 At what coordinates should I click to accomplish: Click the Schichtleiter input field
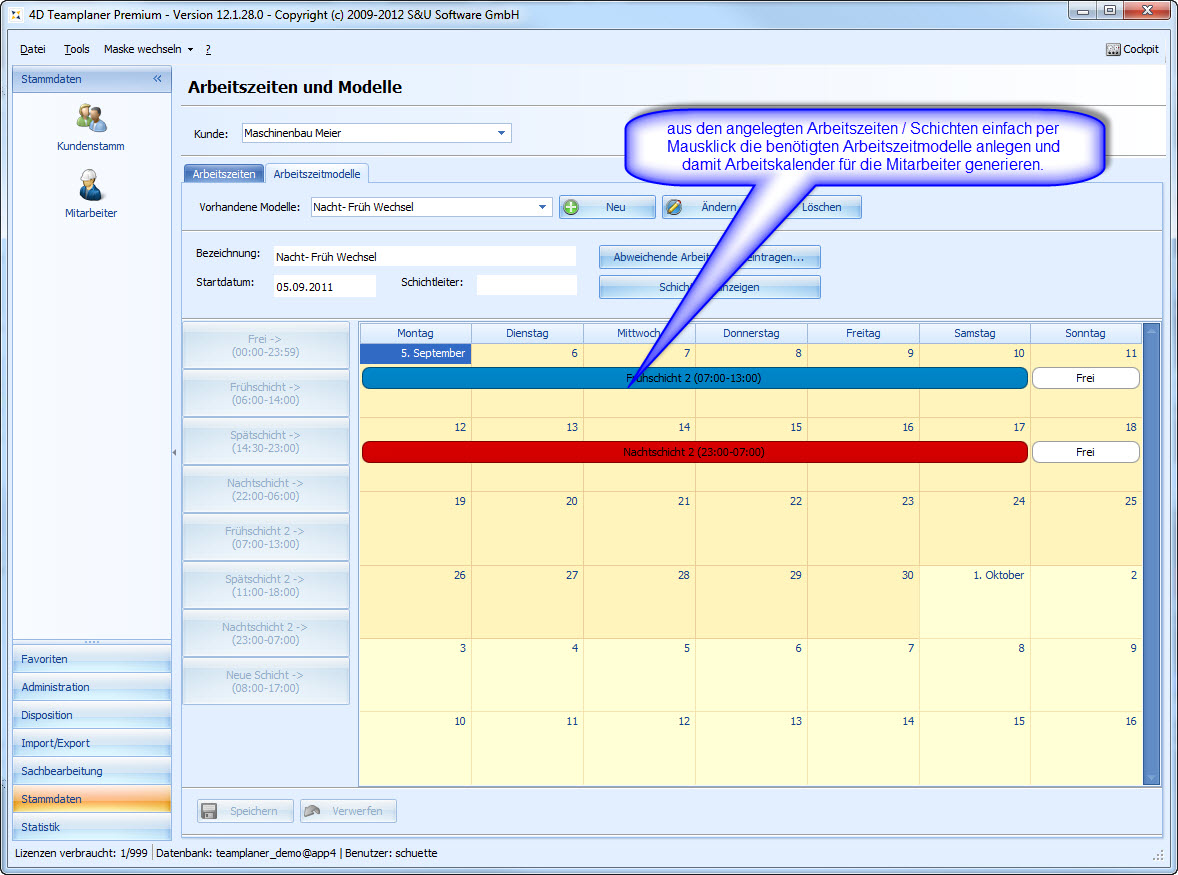click(x=526, y=285)
